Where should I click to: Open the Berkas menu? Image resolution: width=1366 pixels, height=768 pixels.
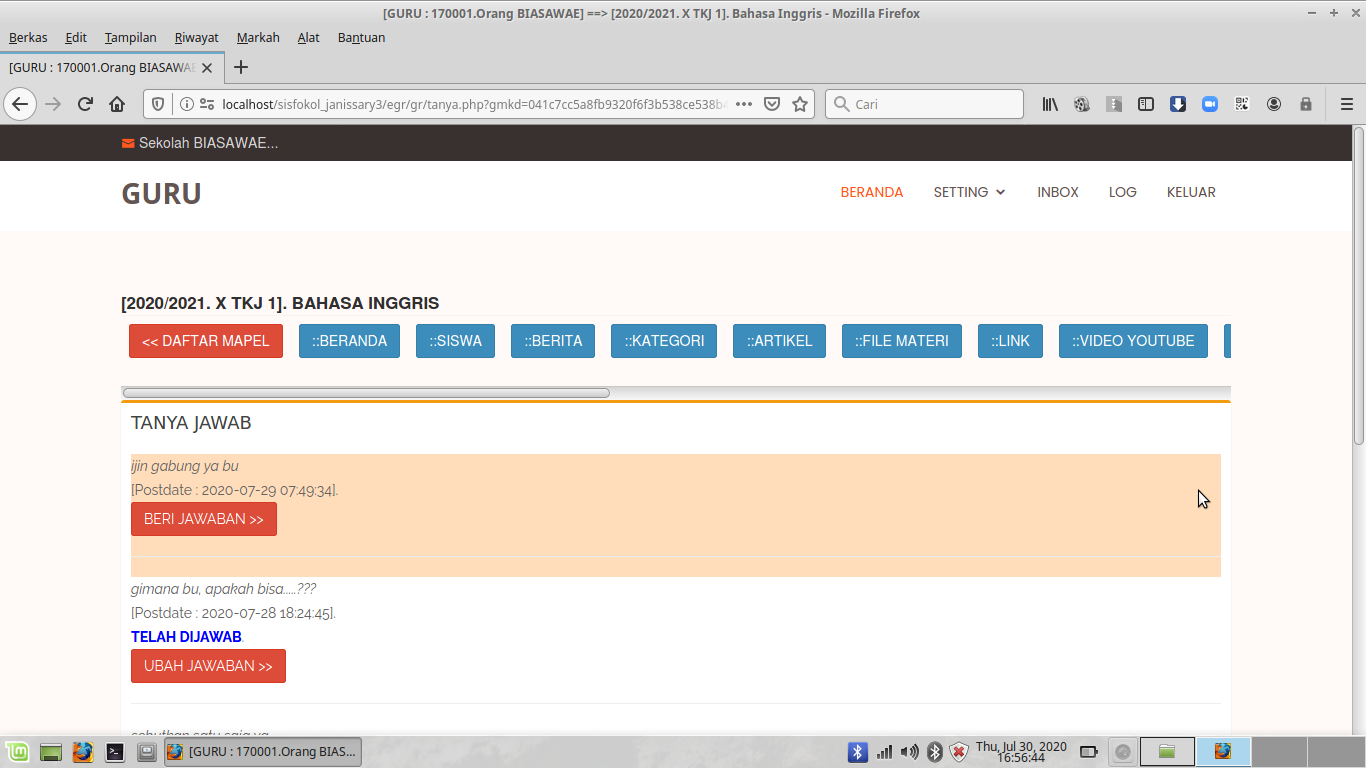pyautogui.click(x=28, y=37)
